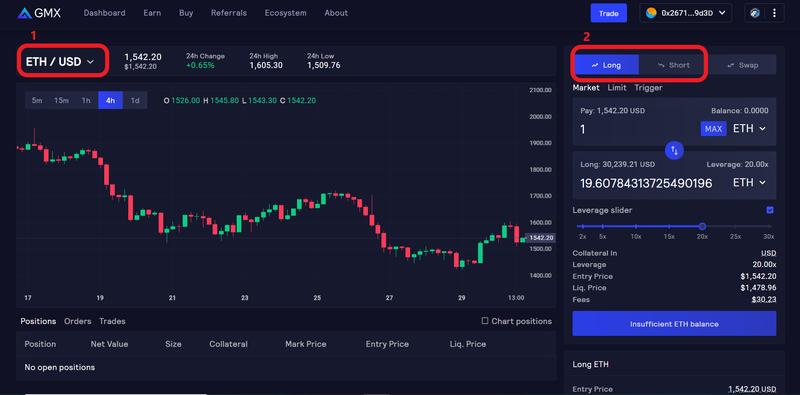Click the Long amount input field
Viewport: 800px width, 395px height.
click(x=646, y=183)
